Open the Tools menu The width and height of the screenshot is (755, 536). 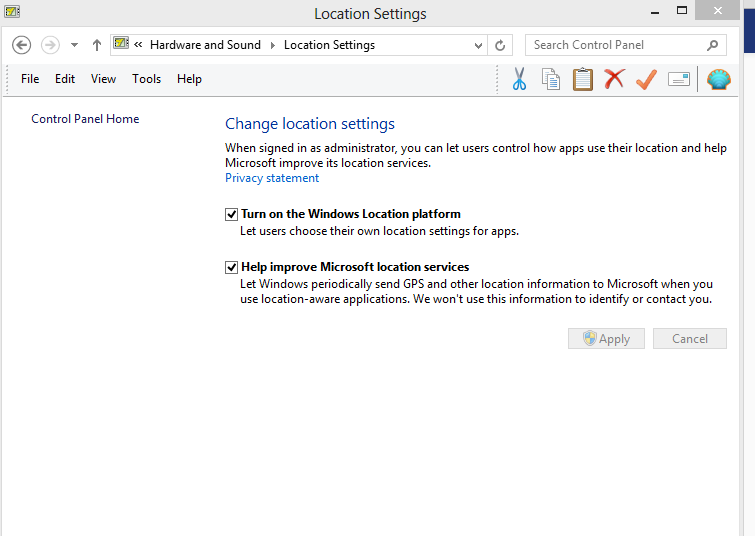pos(146,79)
